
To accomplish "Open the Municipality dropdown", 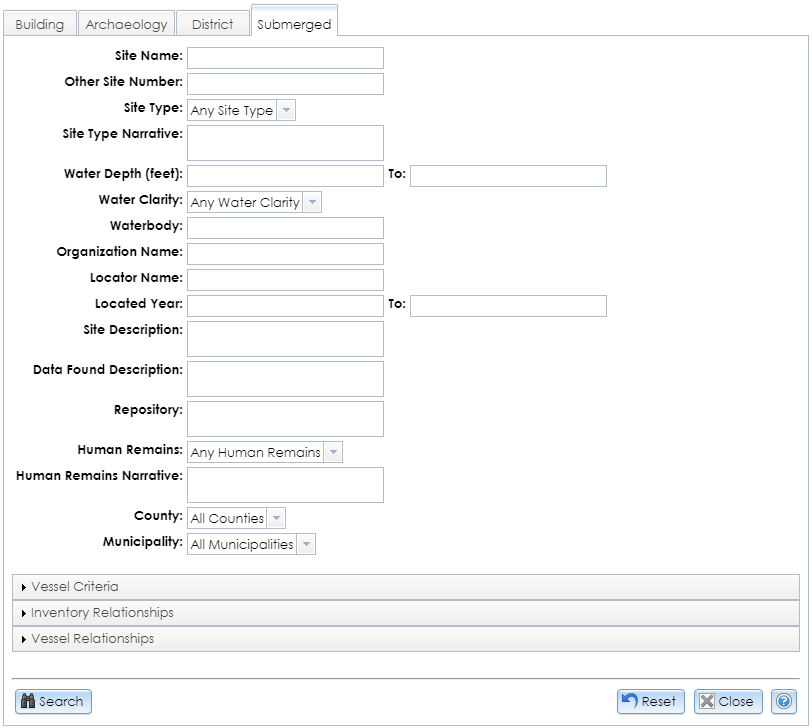I will [x=306, y=544].
